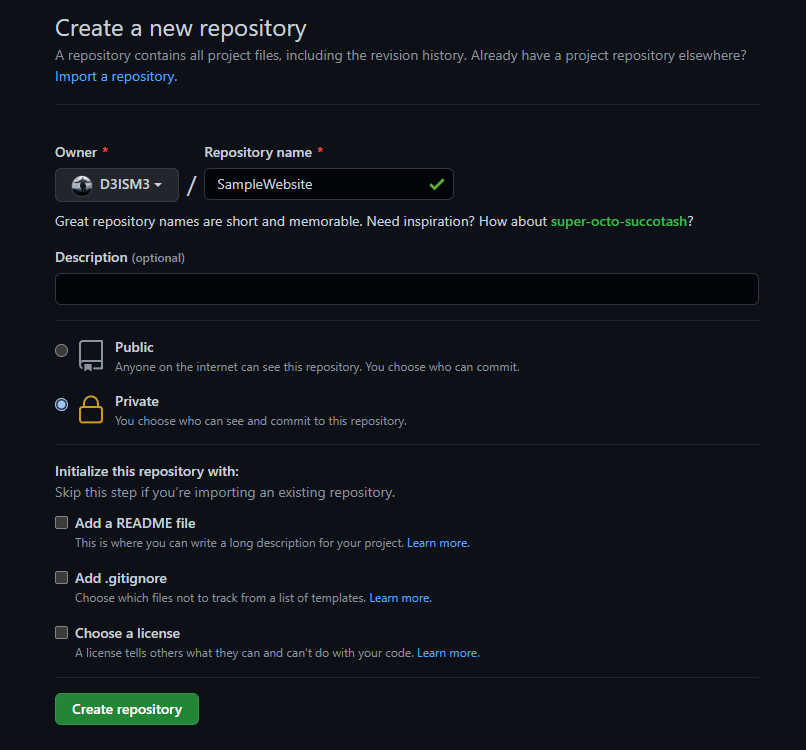The width and height of the screenshot is (806, 750).
Task: Click the Create repository button
Action: point(127,709)
